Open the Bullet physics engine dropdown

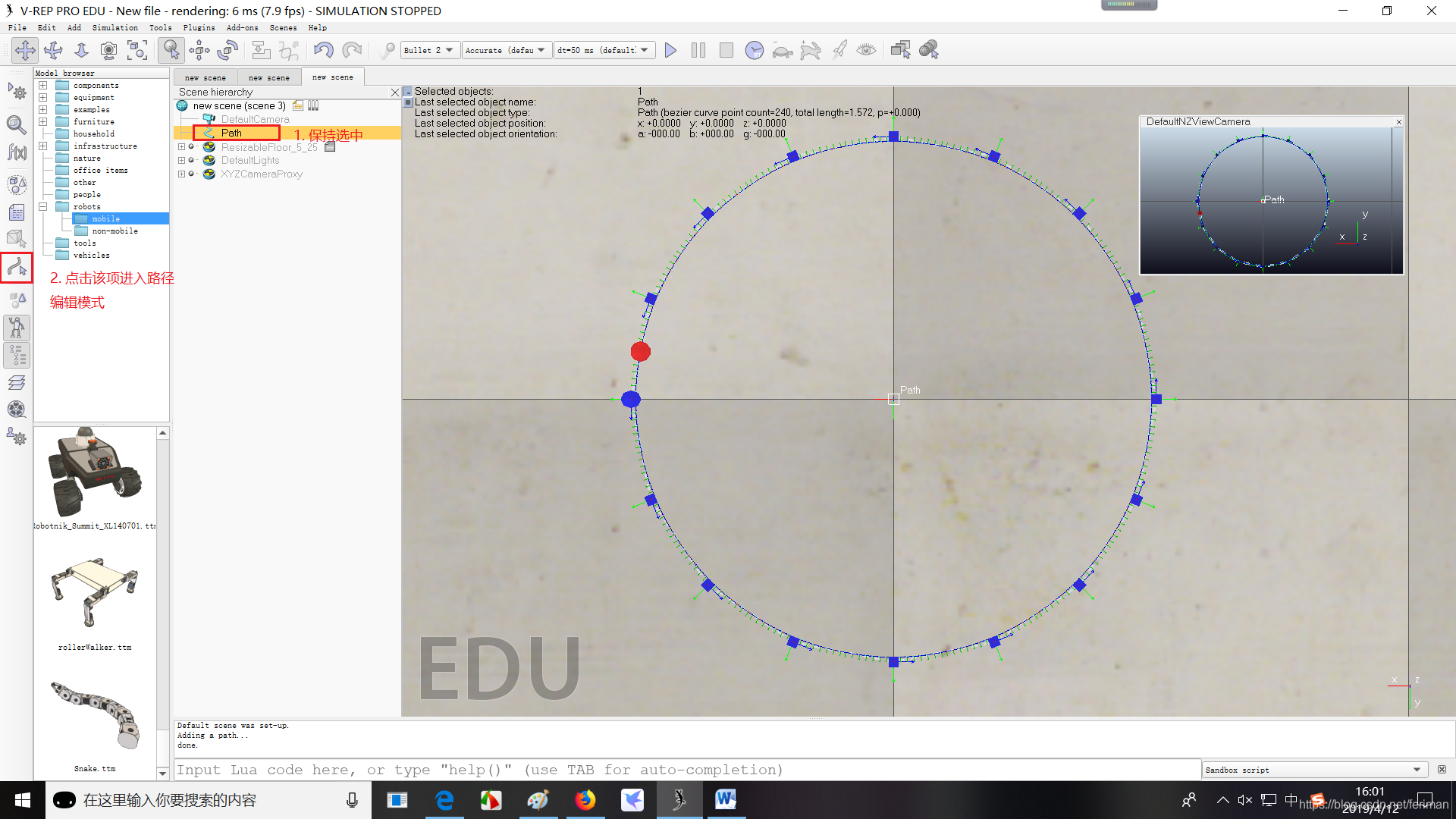pos(429,50)
